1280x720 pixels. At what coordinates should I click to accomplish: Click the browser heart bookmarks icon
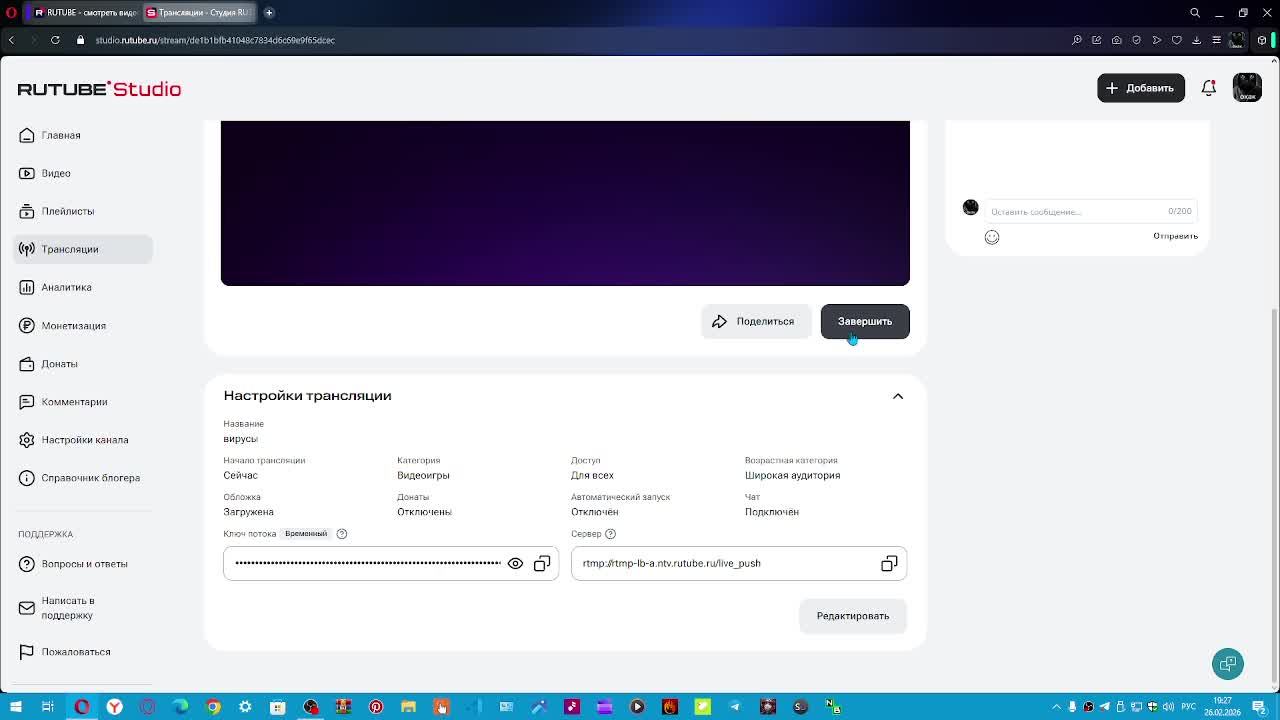(x=1177, y=40)
